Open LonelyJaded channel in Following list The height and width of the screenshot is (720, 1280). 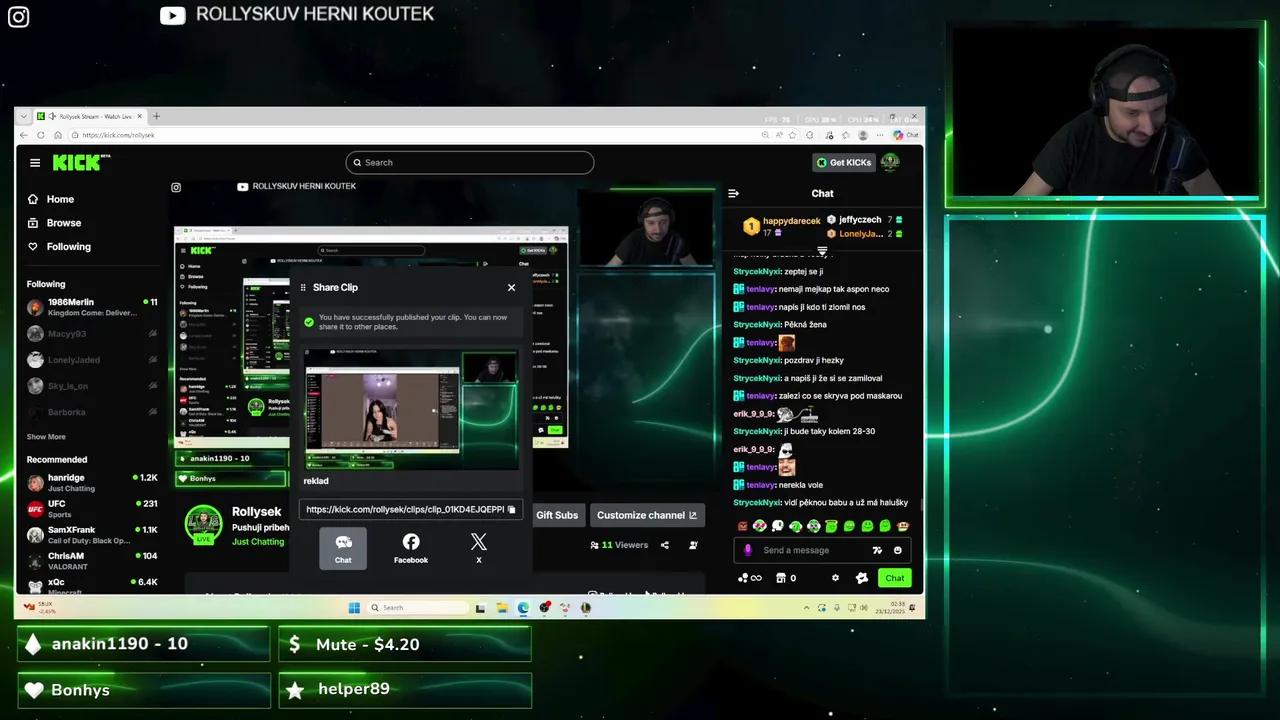(x=92, y=360)
